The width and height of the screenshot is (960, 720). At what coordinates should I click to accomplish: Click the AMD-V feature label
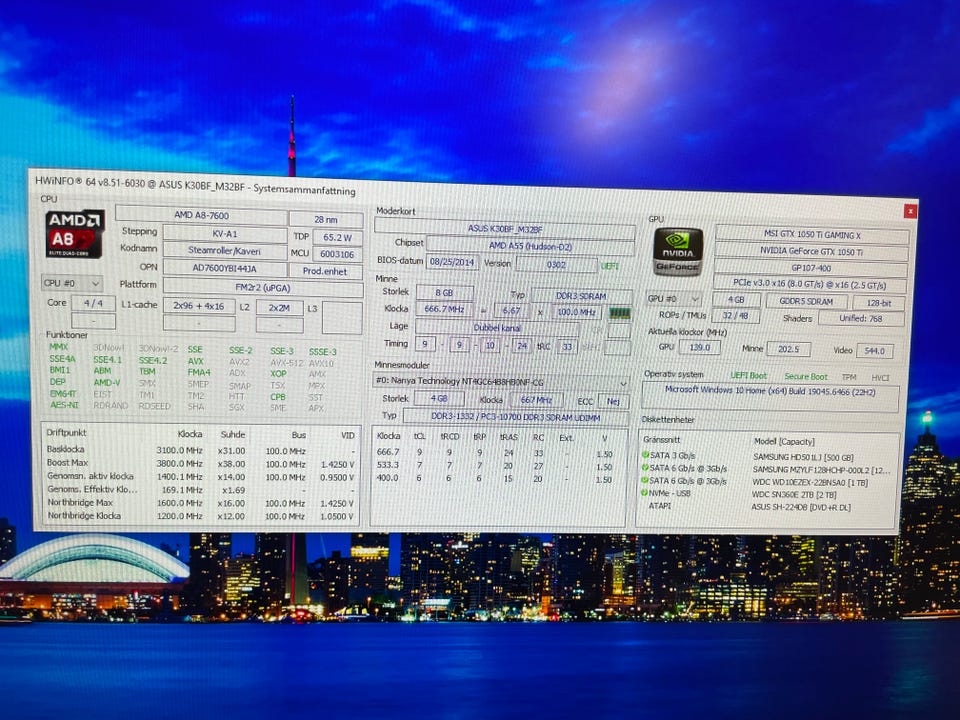107,383
